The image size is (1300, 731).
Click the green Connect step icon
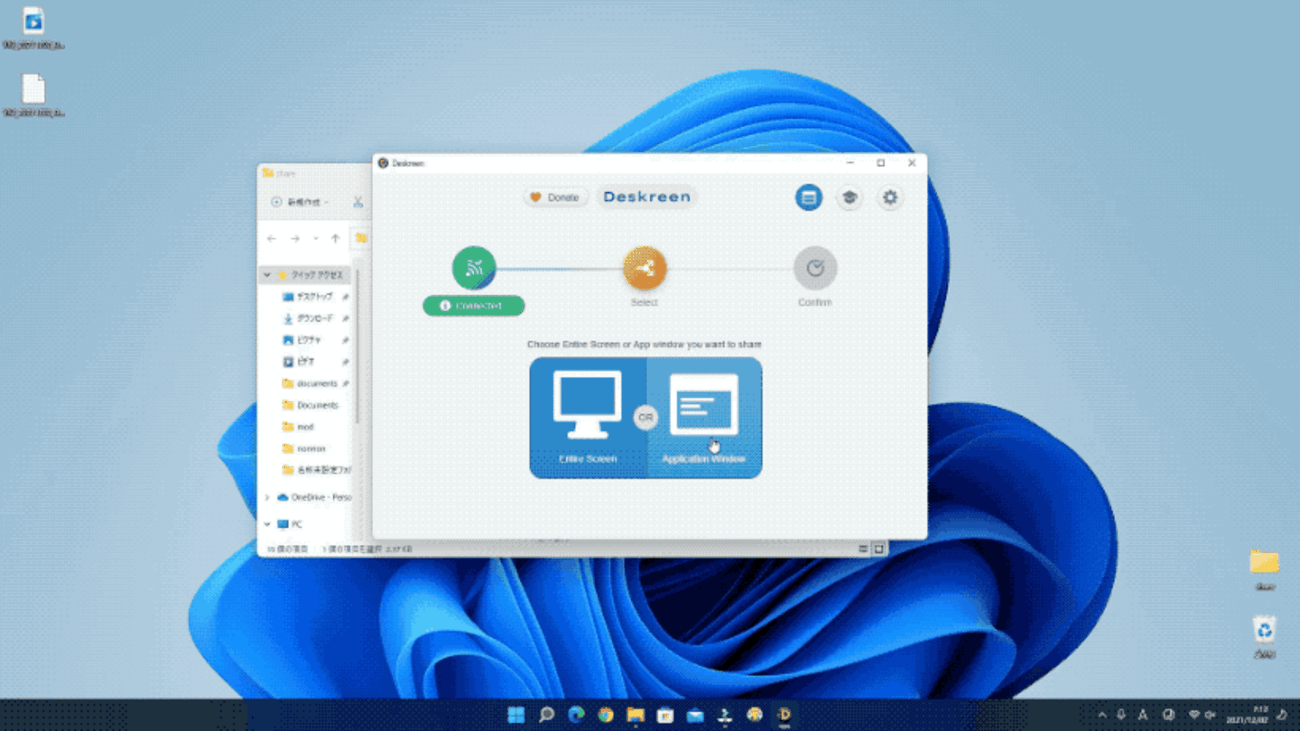(474, 268)
